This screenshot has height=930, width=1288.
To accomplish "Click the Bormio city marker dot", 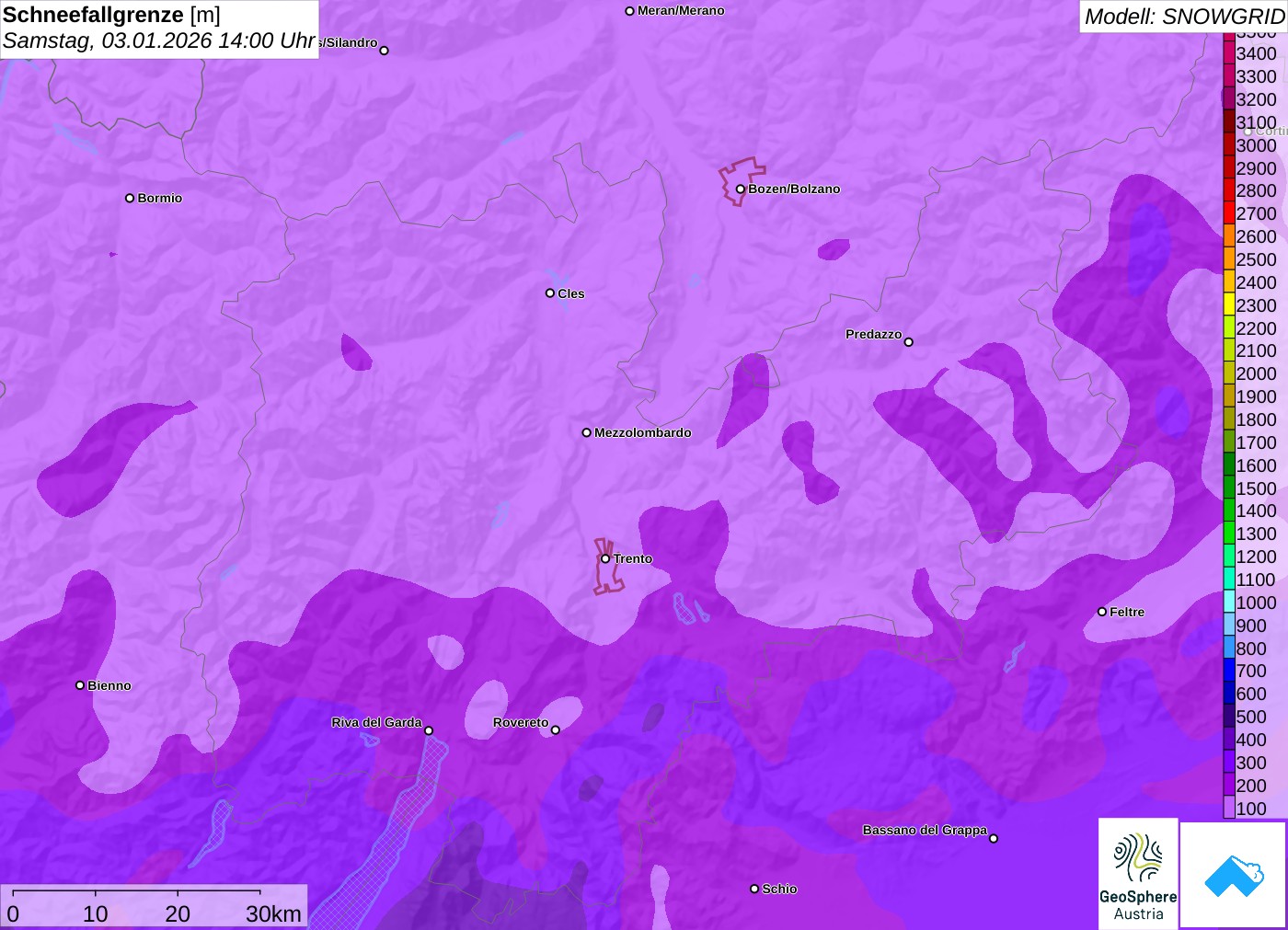I will click(130, 198).
